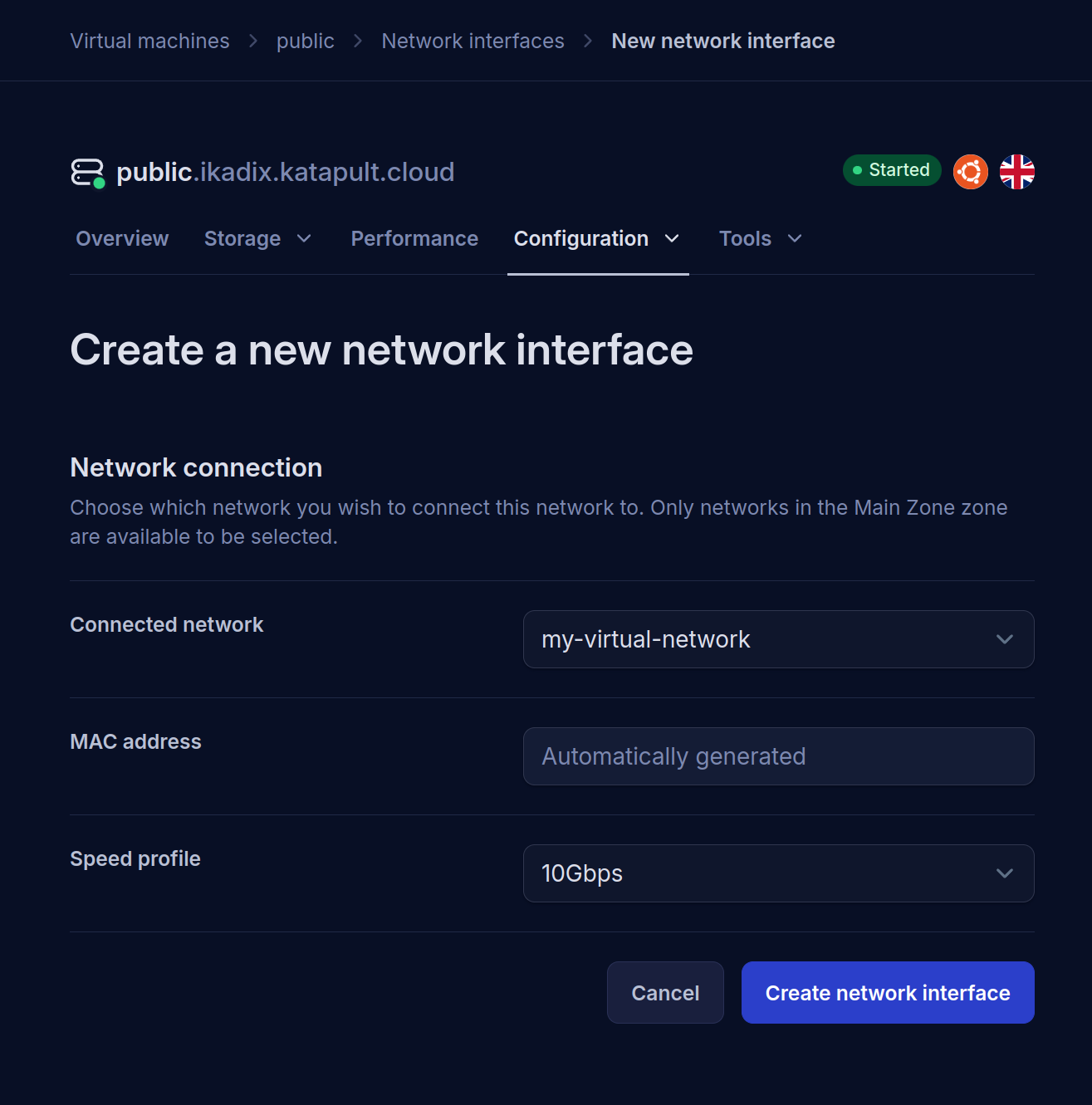Image resolution: width=1092 pixels, height=1105 pixels.
Task: Expand the Configuration tab chevron
Action: pos(672,239)
